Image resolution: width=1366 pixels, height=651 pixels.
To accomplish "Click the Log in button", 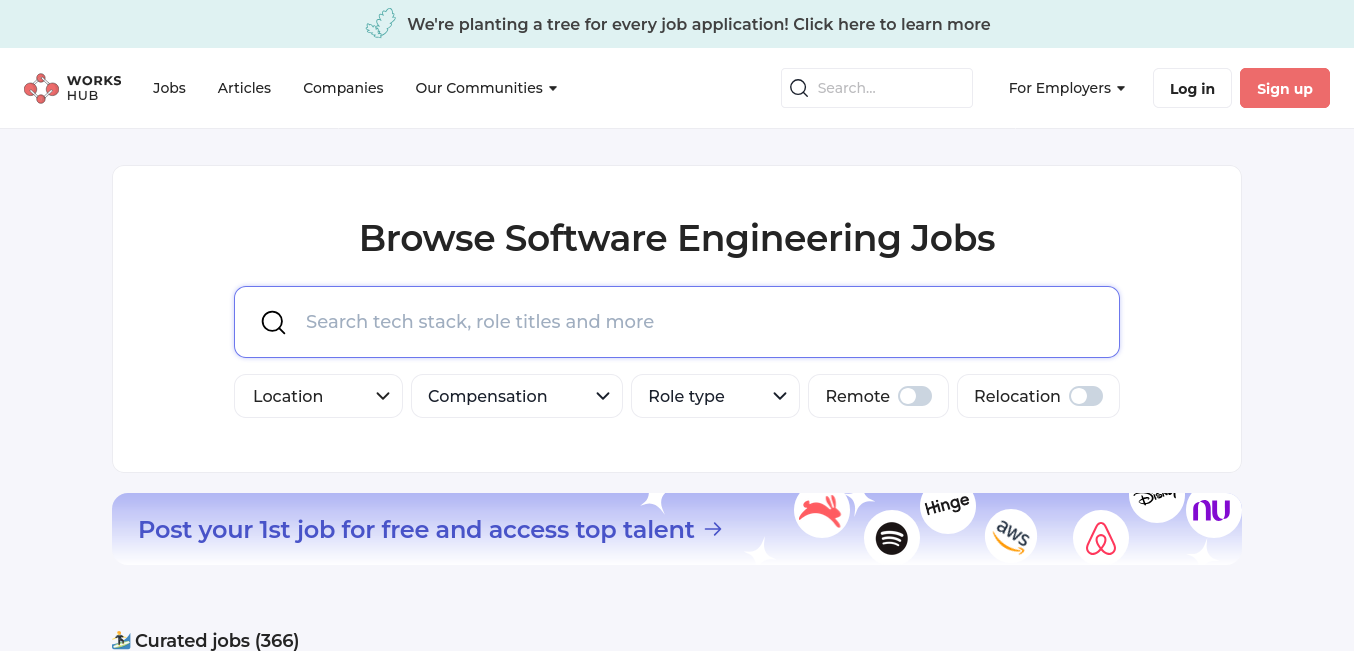I will pyautogui.click(x=1192, y=88).
